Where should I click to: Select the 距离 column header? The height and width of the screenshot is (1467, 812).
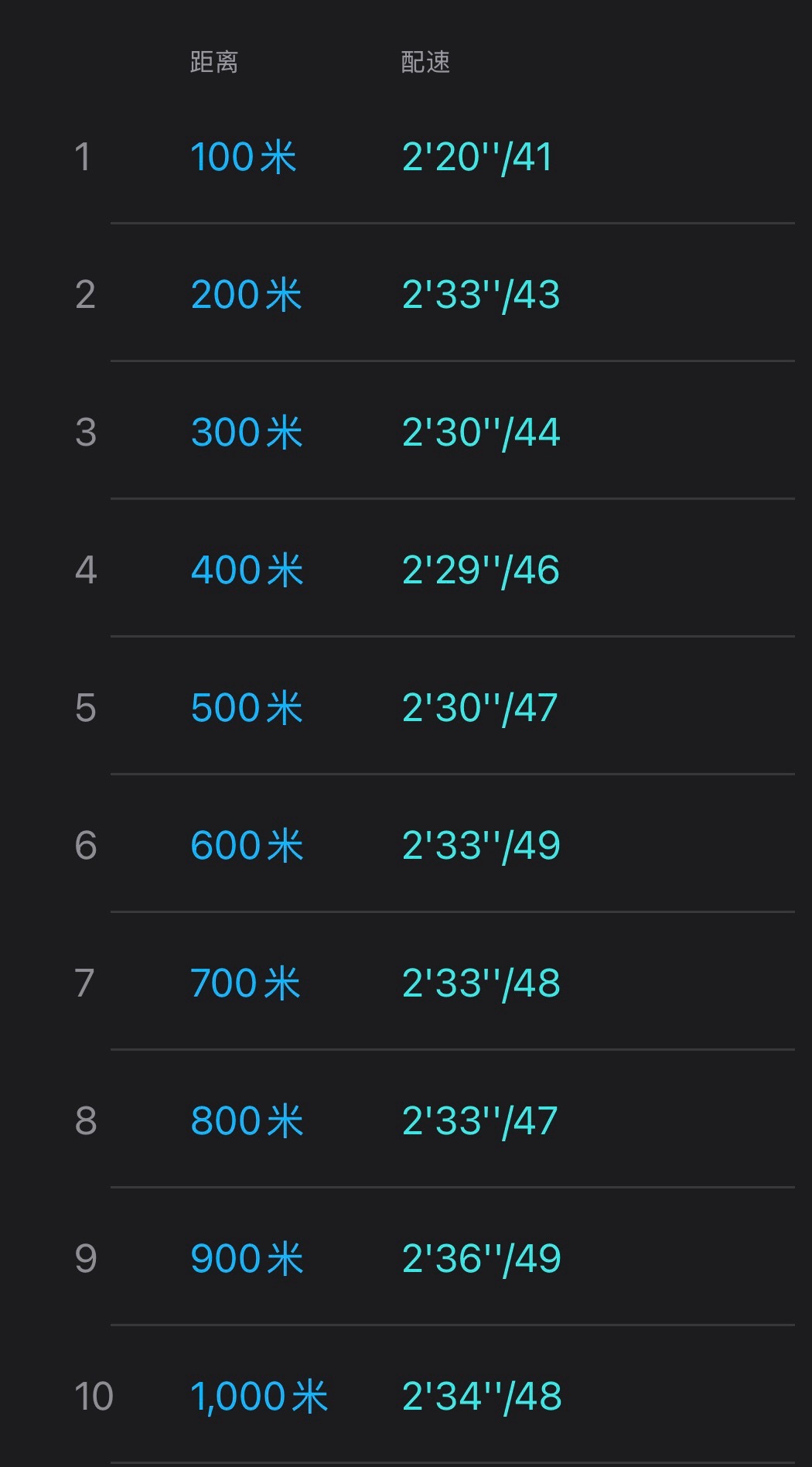[x=214, y=62]
